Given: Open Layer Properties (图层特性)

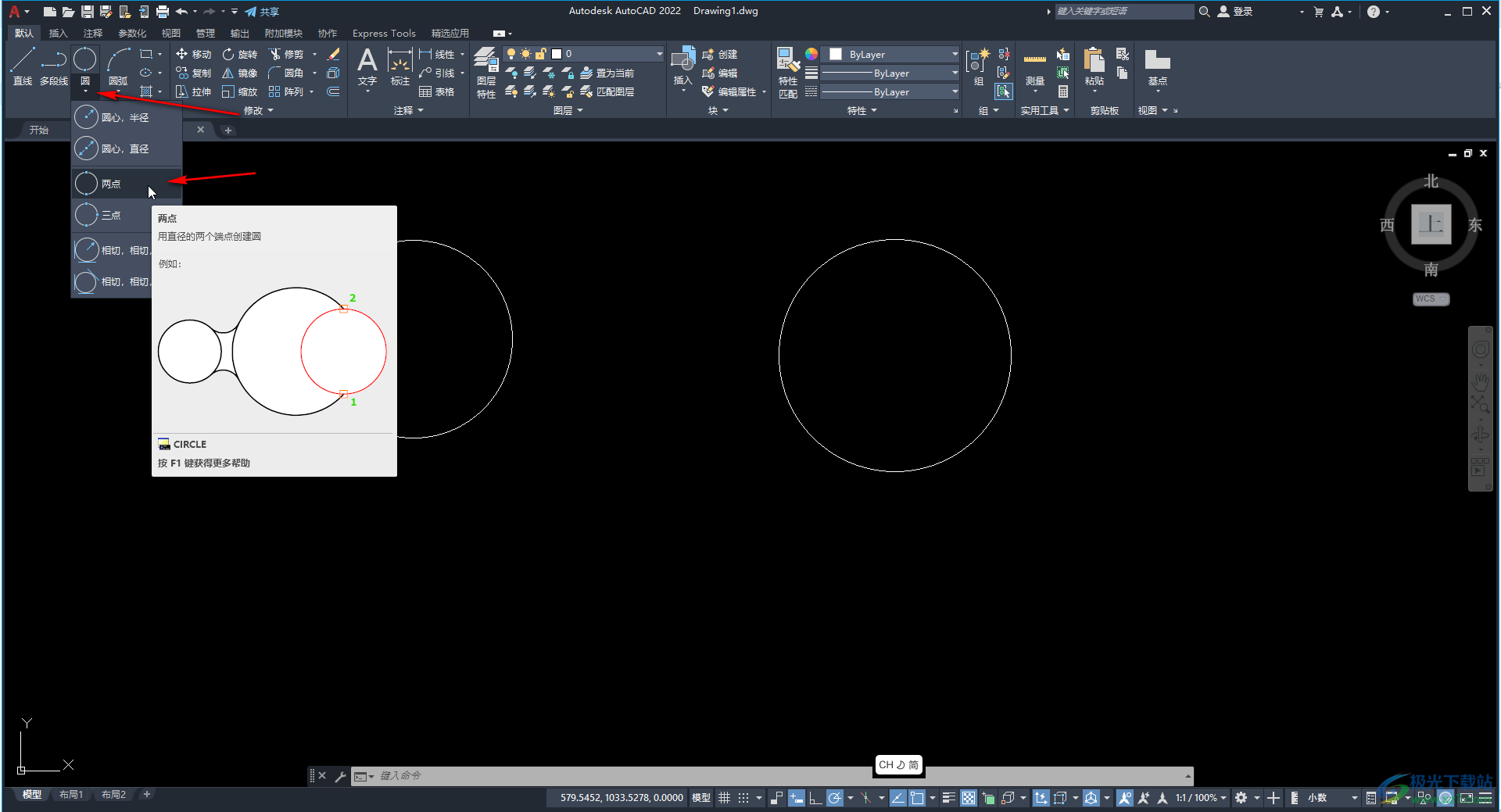Looking at the screenshot, I should pyautogui.click(x=486, y=73).
